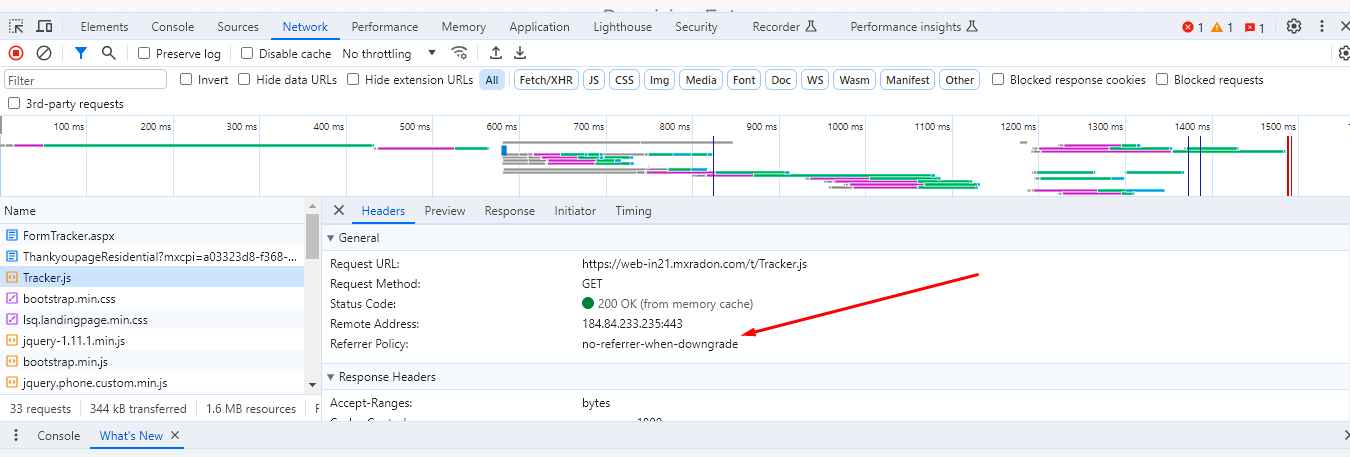The height and width of the screenshot is (457, 1350).
Task: Close the request details pane
Action: [x=338, y=211]
